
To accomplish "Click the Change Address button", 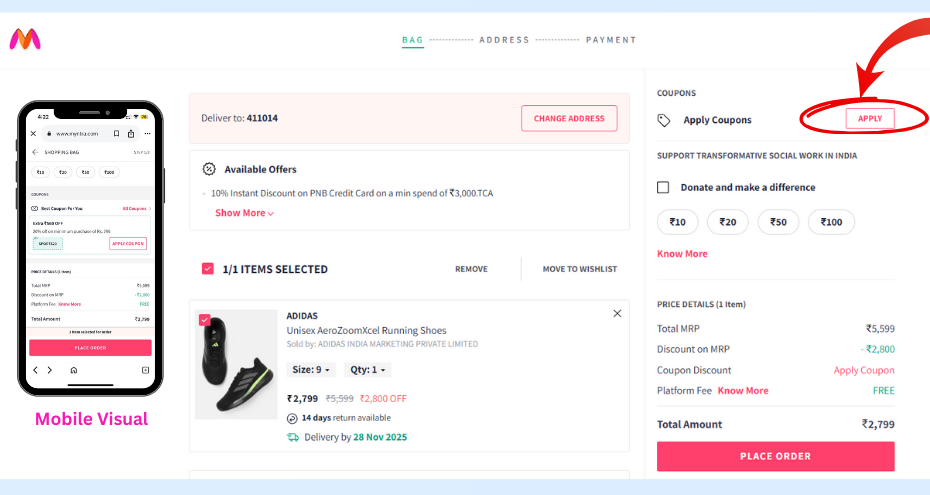I will pyautogui.click(x=569, y=118).
